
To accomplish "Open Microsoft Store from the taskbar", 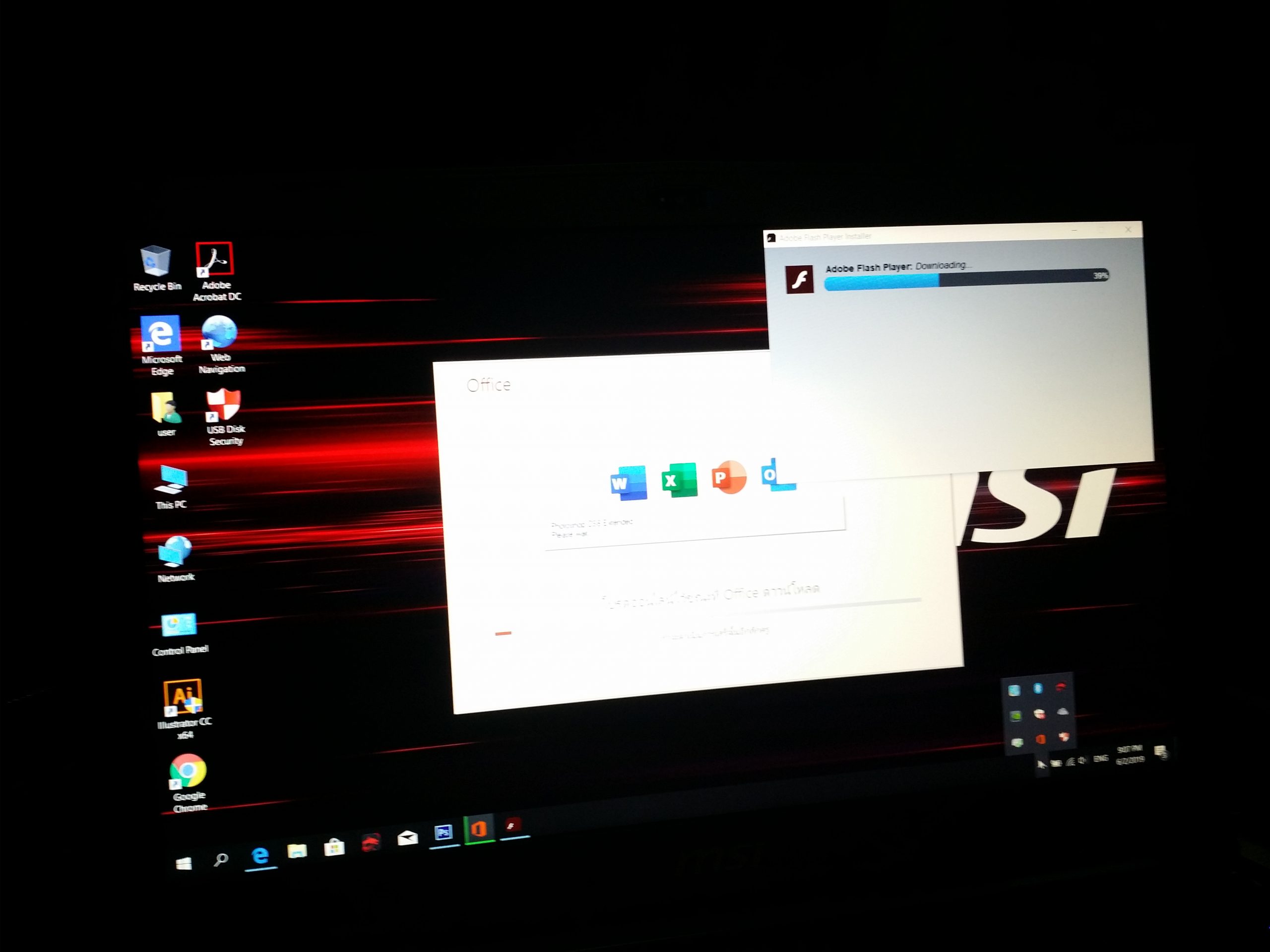I will click(x=334, y=847).
